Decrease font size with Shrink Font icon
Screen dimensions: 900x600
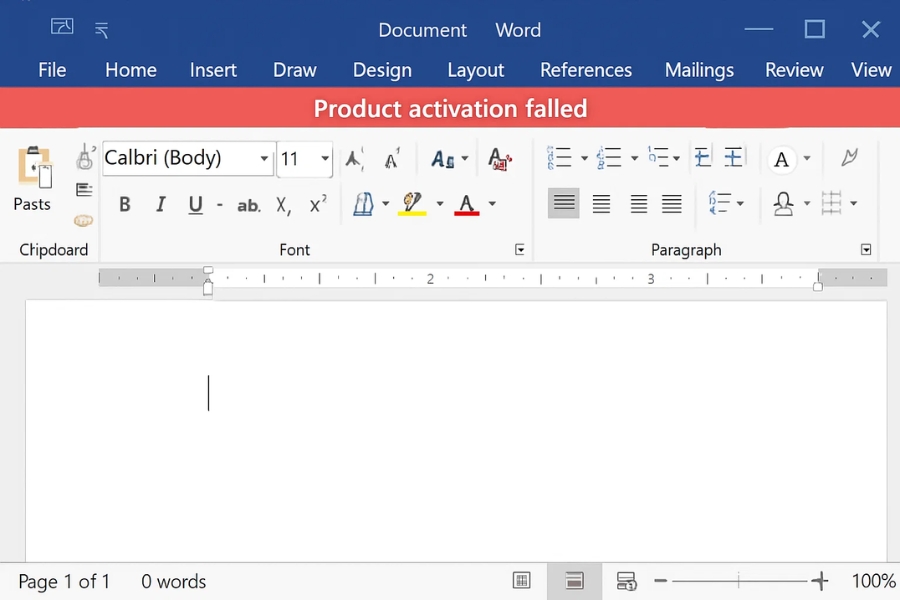click(392, 159)
